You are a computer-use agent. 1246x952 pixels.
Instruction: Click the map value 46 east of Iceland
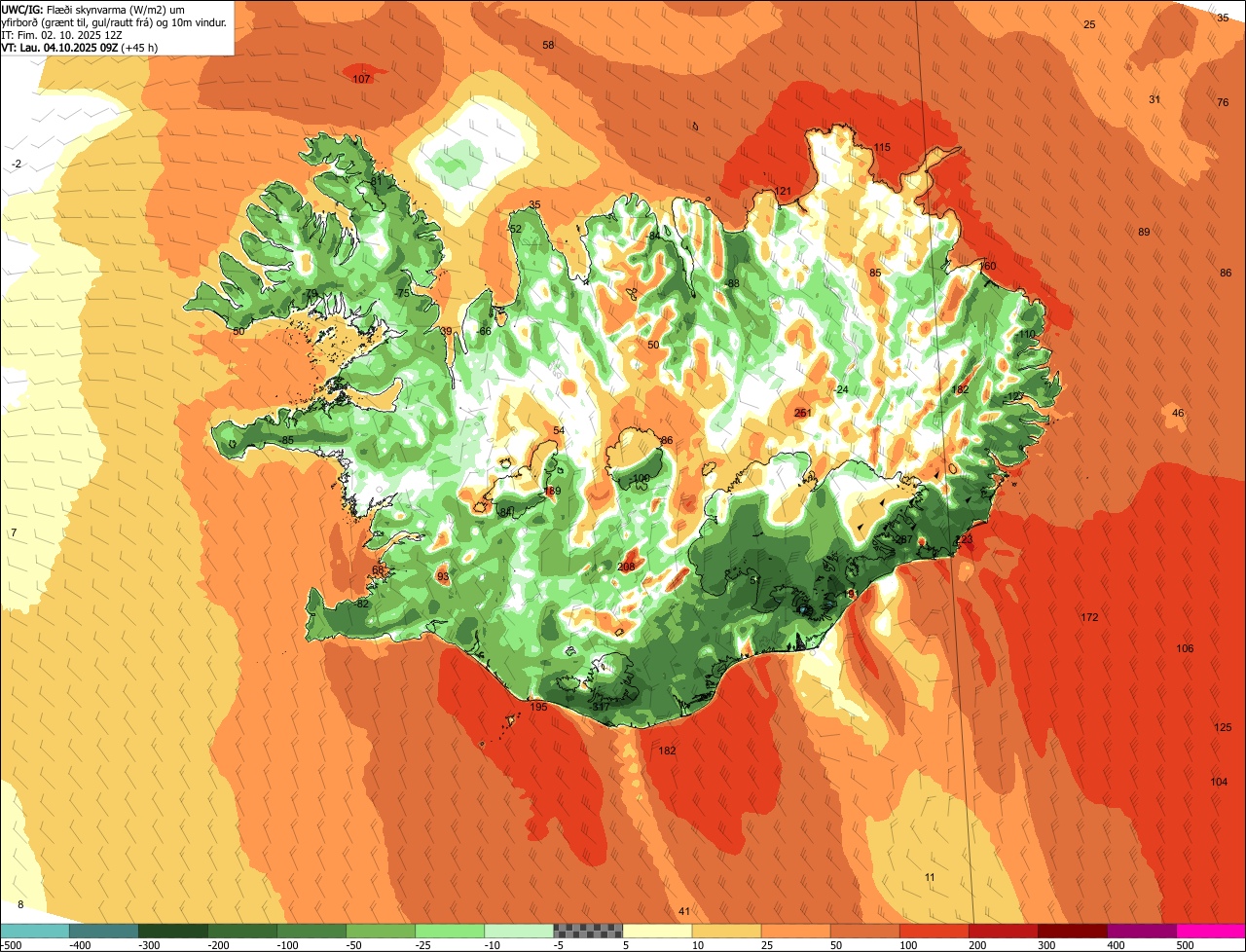pyautogui.click(x=1178, y=413)
